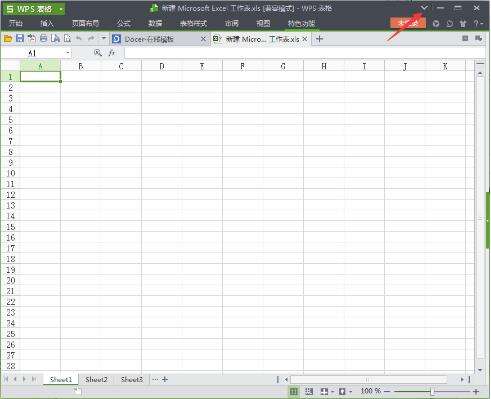
Task: Switch to the Sheet2 tab
Action: pos(96,379)
